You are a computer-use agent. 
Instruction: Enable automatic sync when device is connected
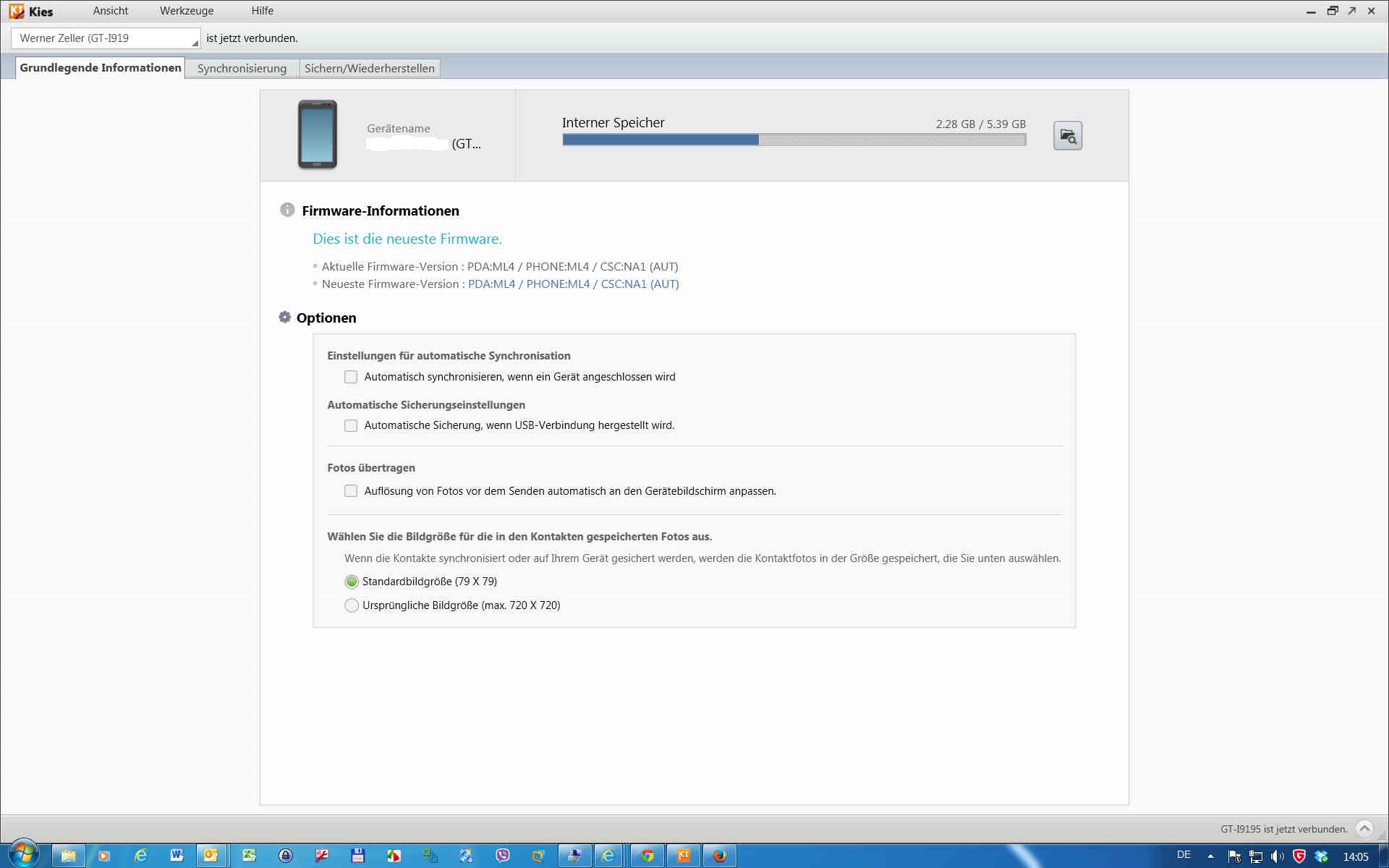[x=351, y=377]
